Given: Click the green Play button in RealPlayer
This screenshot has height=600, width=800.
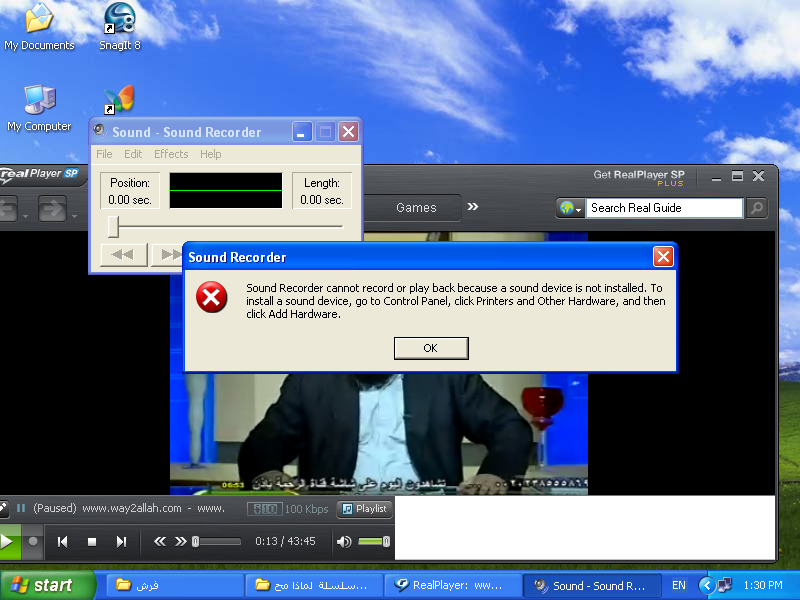Looking at the screenshot, I should click(9, 542).
